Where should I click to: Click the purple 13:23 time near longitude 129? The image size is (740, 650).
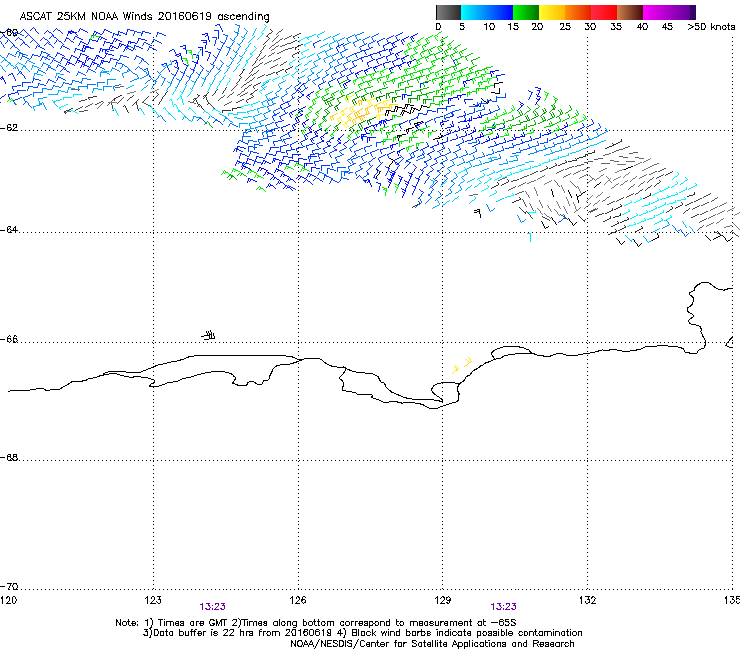(x=503, y=607)
